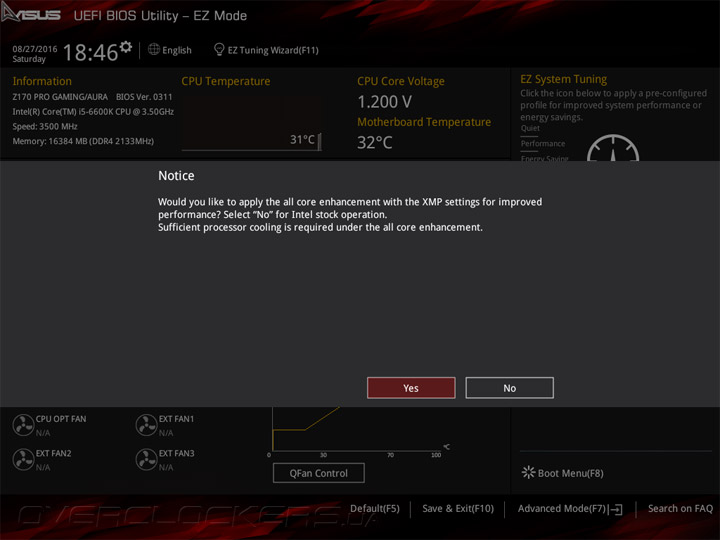Click the EXT FAN2 icon
The width and height of the screenshot is (720, 540).
23,459
